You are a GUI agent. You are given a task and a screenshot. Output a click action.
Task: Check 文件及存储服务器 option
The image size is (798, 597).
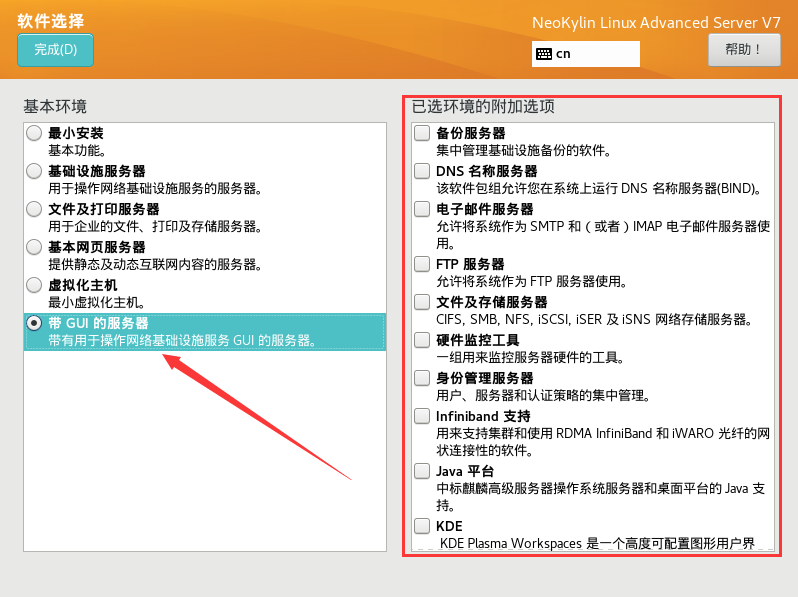pyautogui.click(x=423, y=302)
